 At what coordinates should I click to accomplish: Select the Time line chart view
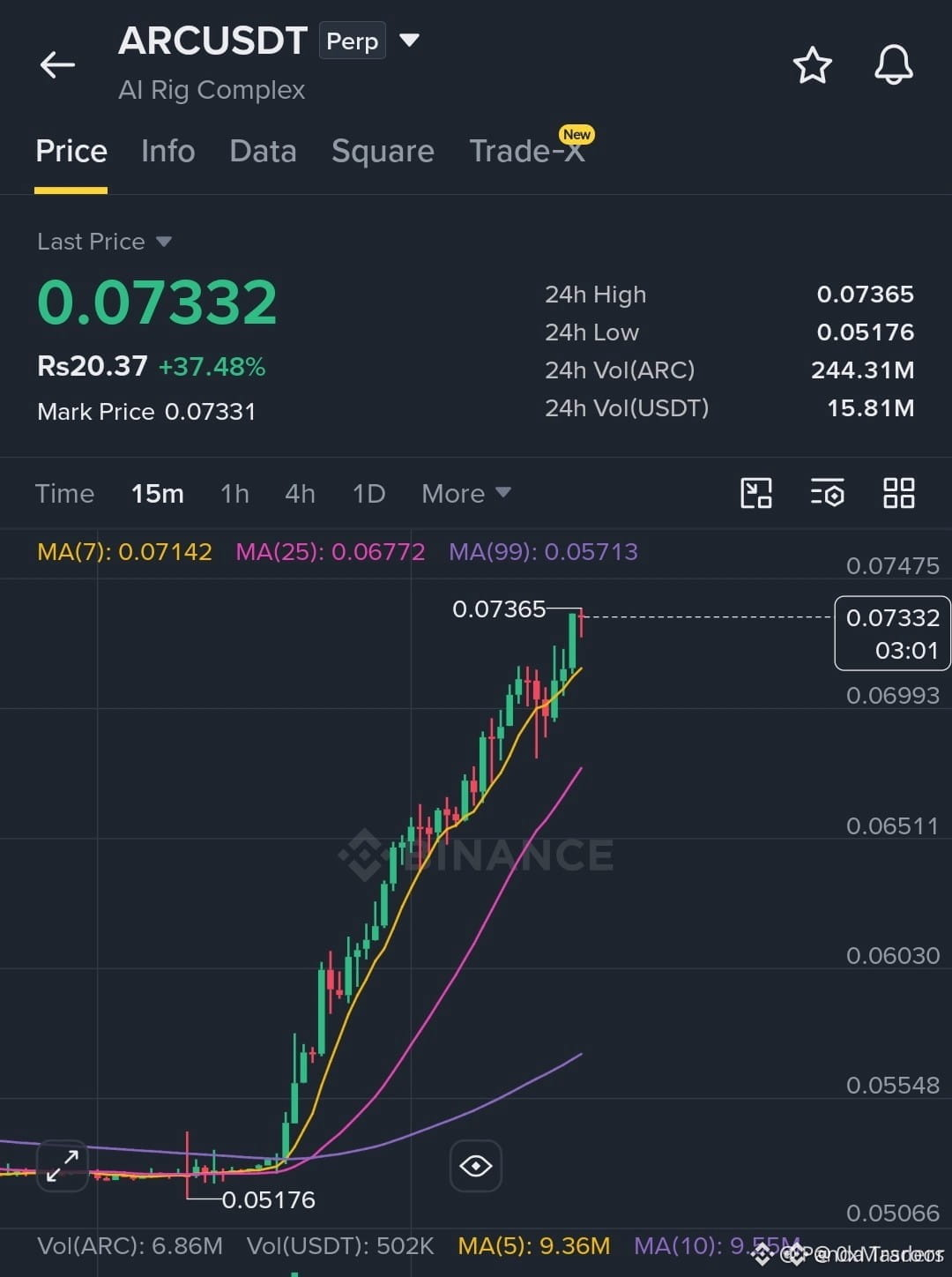pyautogui.click(x=64, y=493)
